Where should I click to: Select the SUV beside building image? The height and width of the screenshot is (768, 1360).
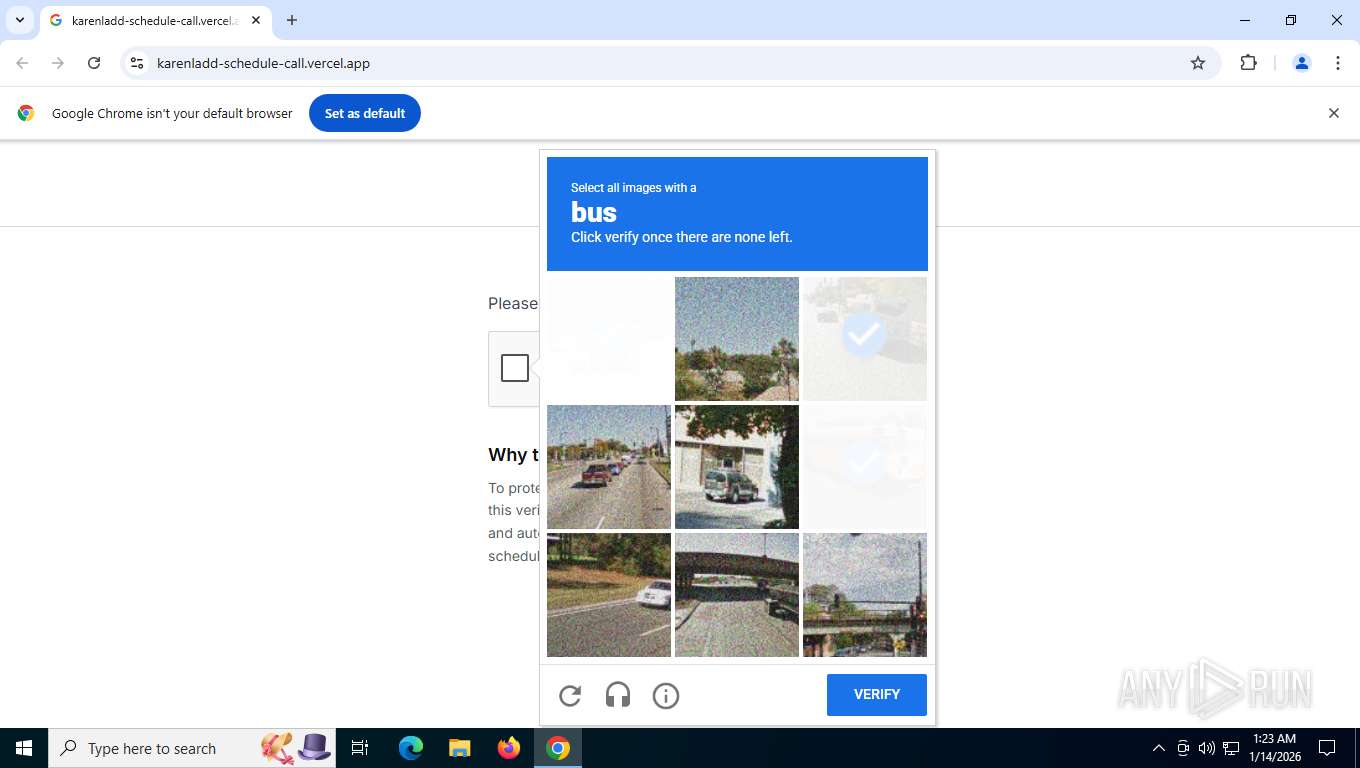[737, 467]
